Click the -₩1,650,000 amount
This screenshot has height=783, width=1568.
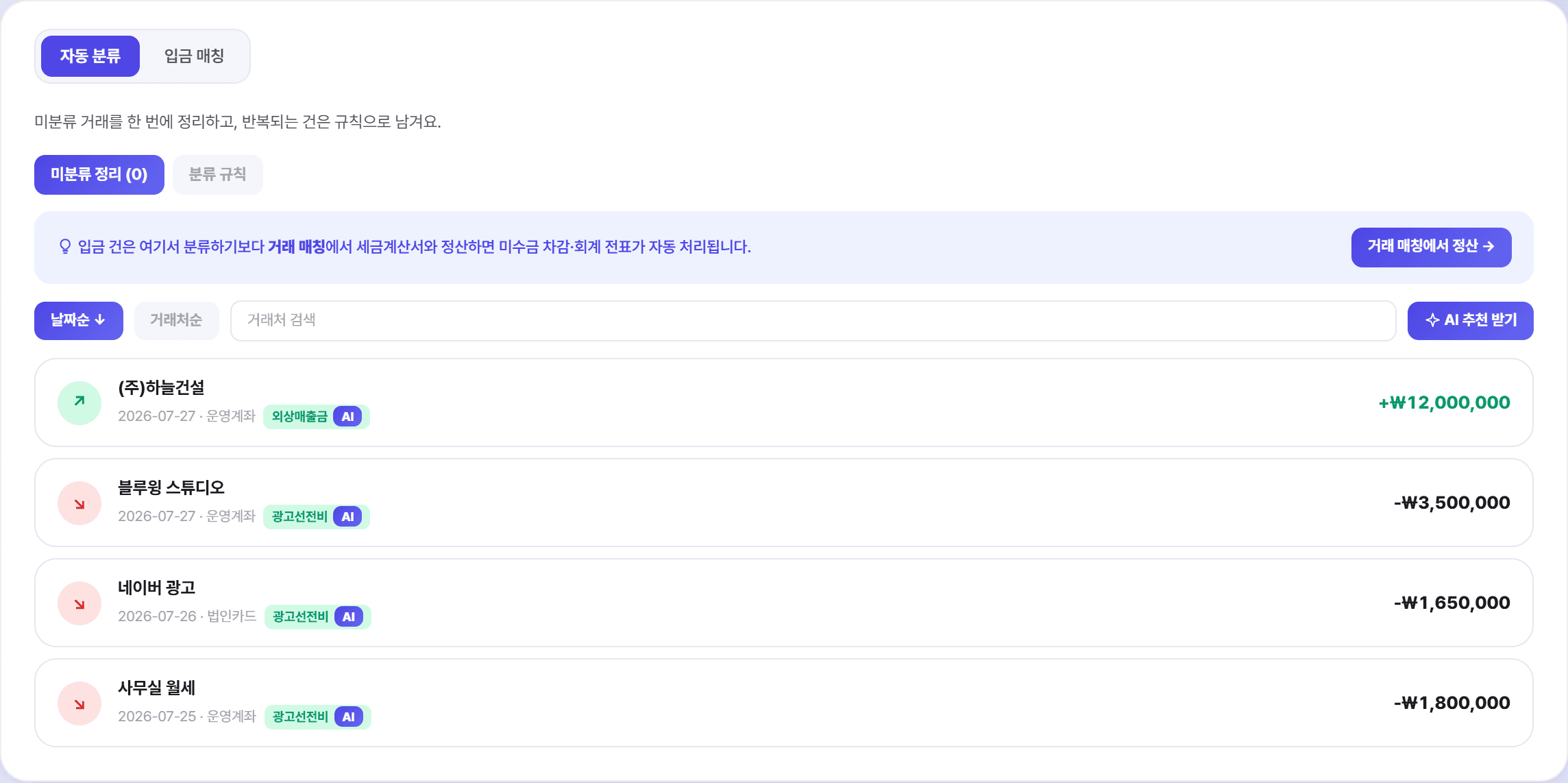1451,603
